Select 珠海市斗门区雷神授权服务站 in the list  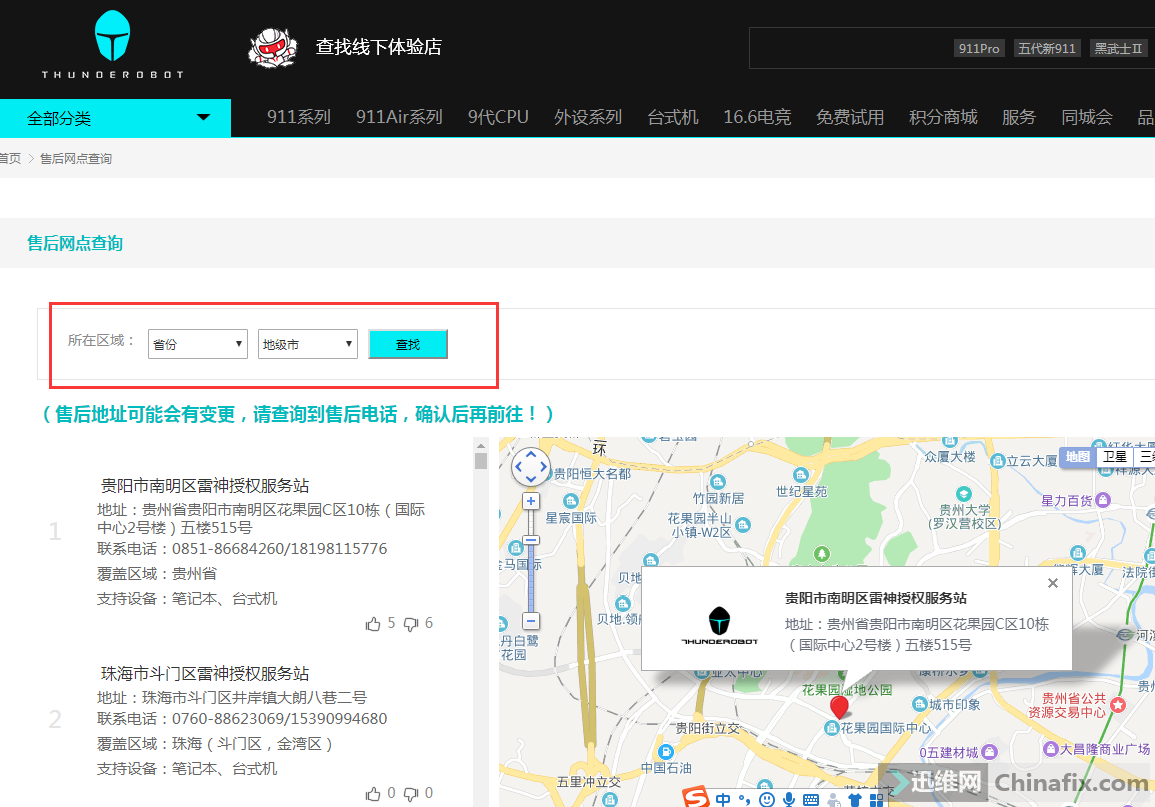(x=205, y=673)
